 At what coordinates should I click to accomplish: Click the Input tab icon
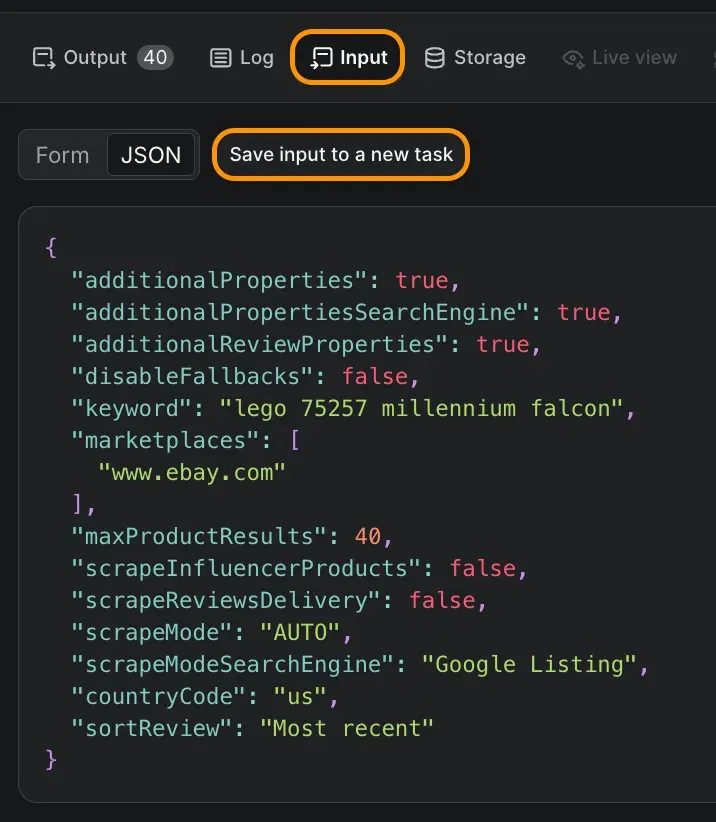[321, 58]
